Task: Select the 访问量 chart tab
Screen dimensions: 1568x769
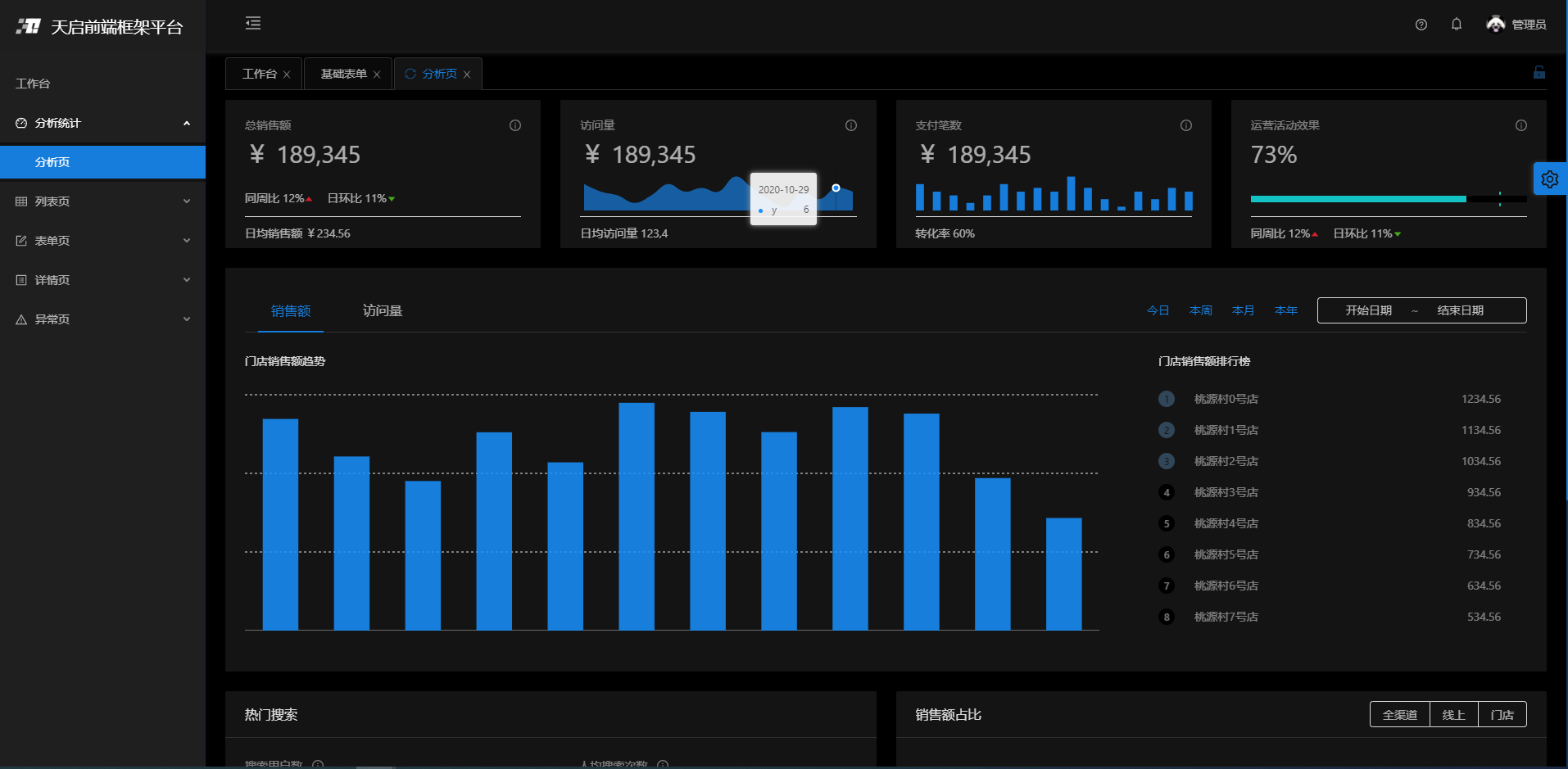Action: [383, 311]
